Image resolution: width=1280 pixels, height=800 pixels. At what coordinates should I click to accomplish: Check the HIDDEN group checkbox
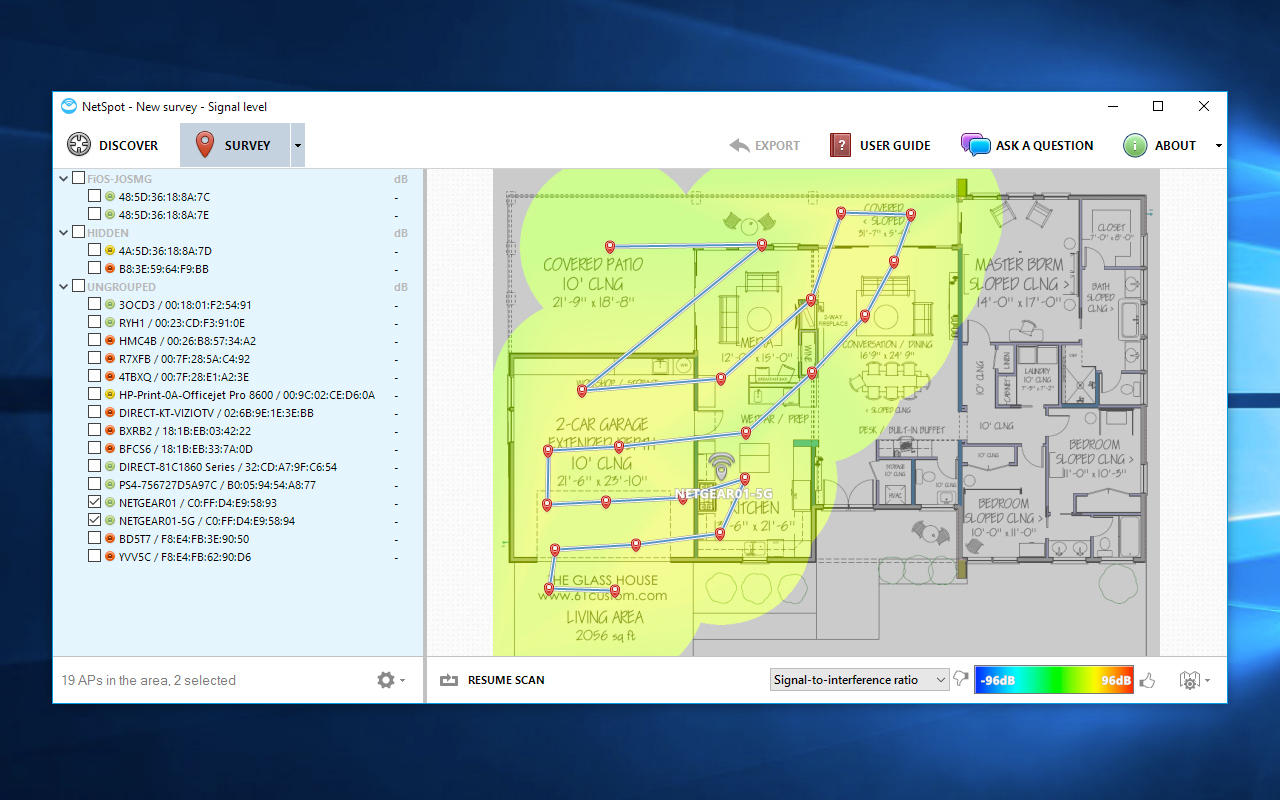[78, 232]
